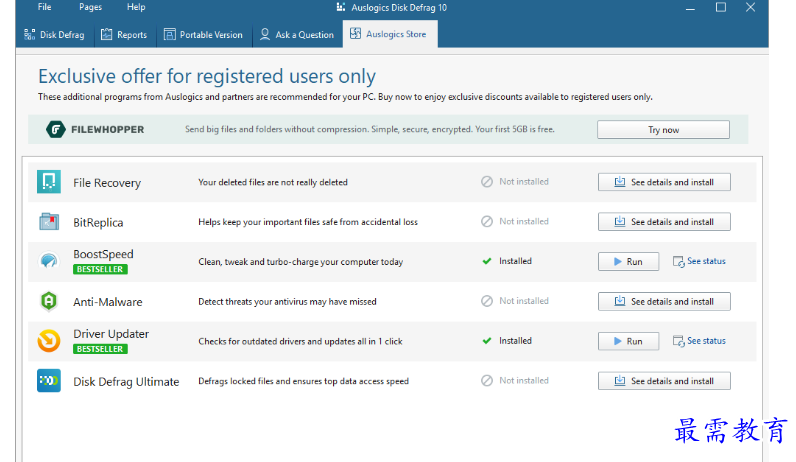The image size is (796, 462).
Task: Click the Disk Defrag Ultimate product name
Action: click(x=126, y=382)
